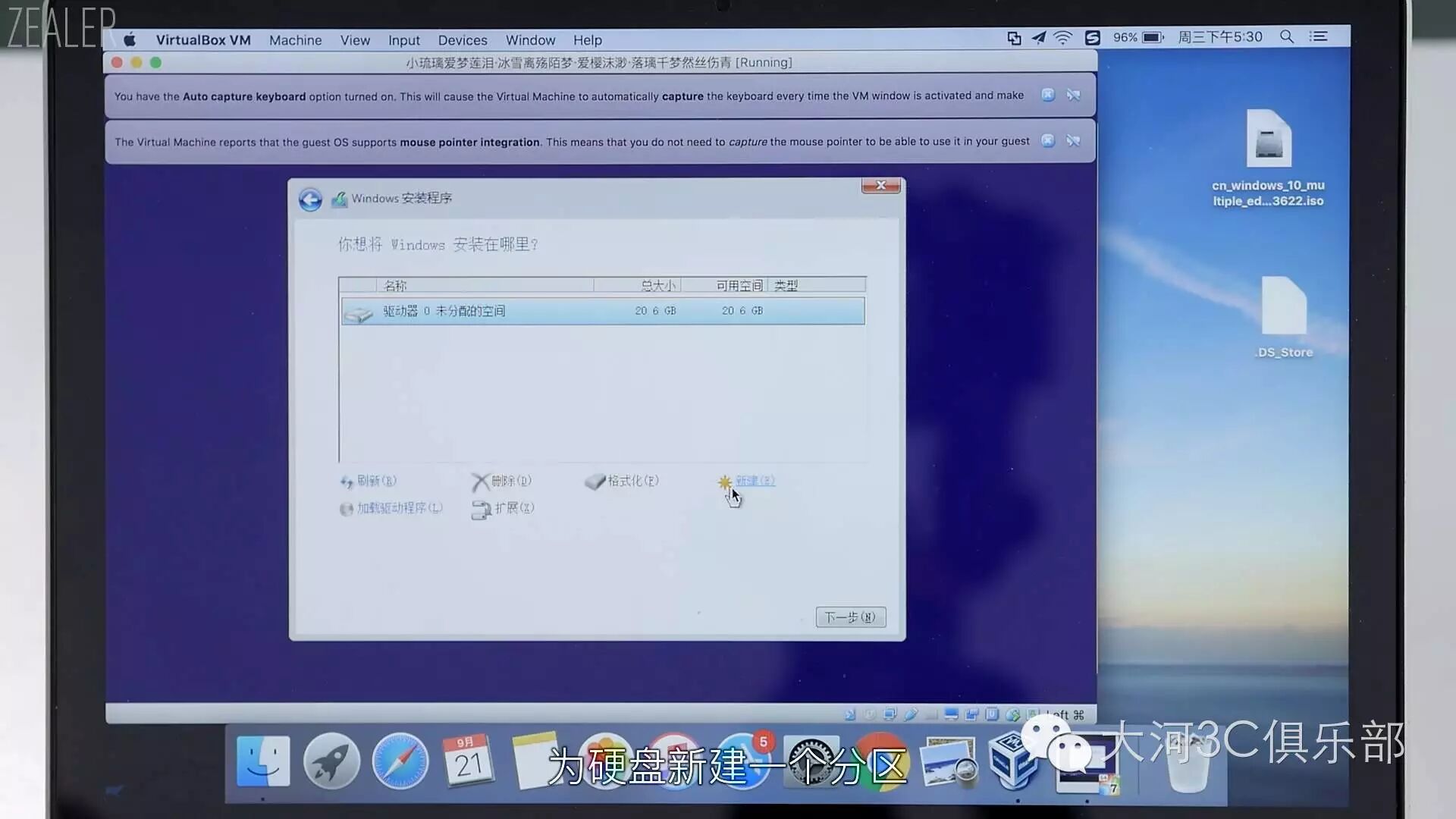Click the 名称 column header
This screenshot has height=819, width=1456.
click(x=395, y=286)
